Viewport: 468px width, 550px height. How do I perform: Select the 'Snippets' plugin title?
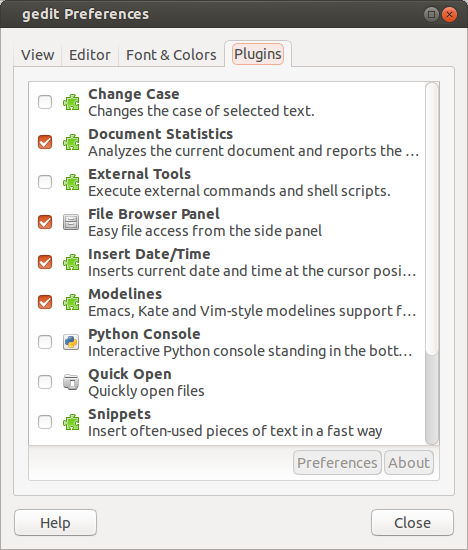(119, 414)
